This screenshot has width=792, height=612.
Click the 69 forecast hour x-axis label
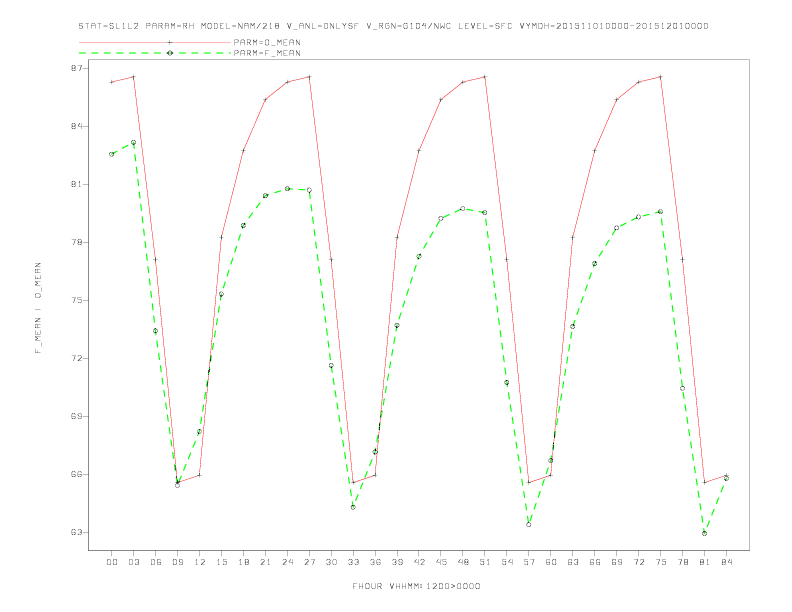point(617,562)
